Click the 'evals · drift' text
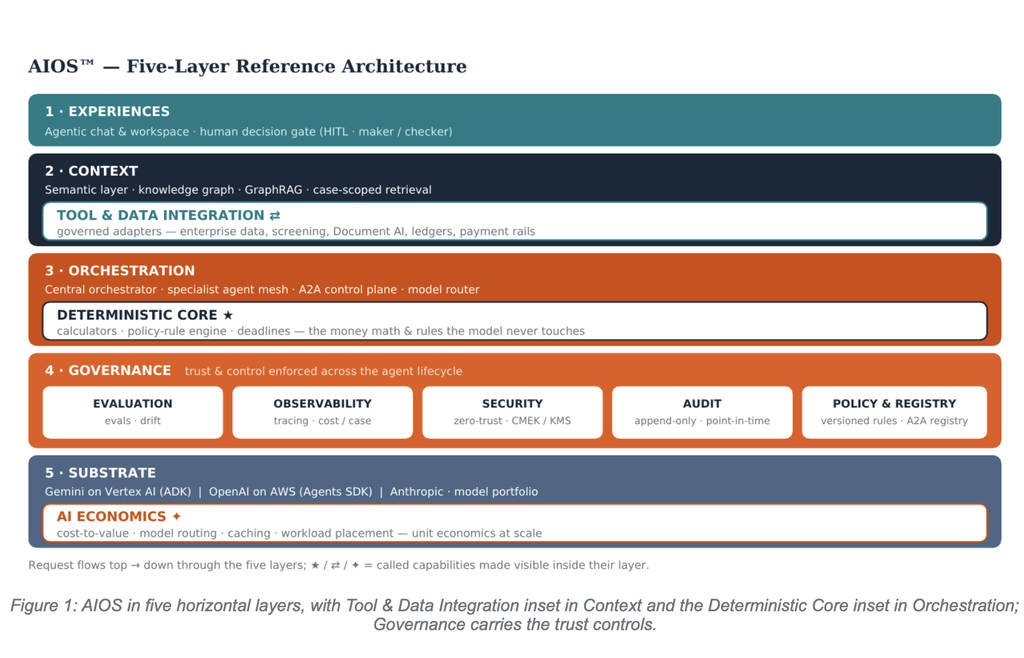This screenshot has height=658, width=1024. (133, 421)
